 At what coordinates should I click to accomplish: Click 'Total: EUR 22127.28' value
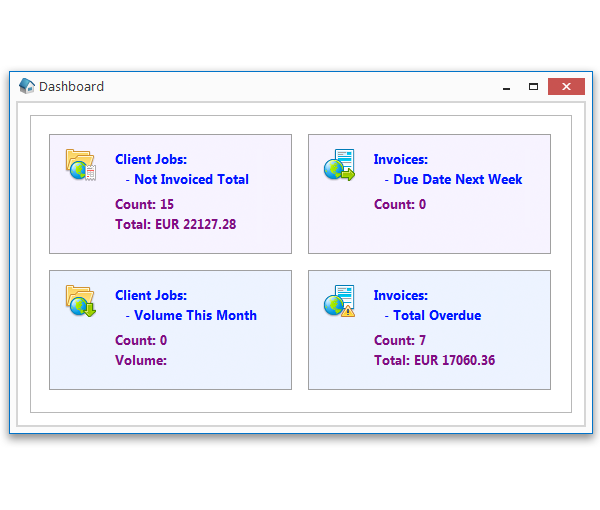pos(176,224)
